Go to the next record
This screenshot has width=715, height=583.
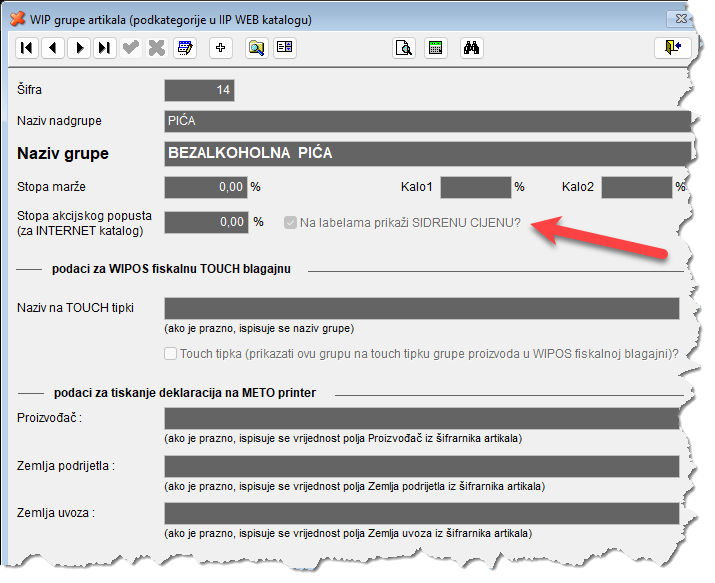79,47
